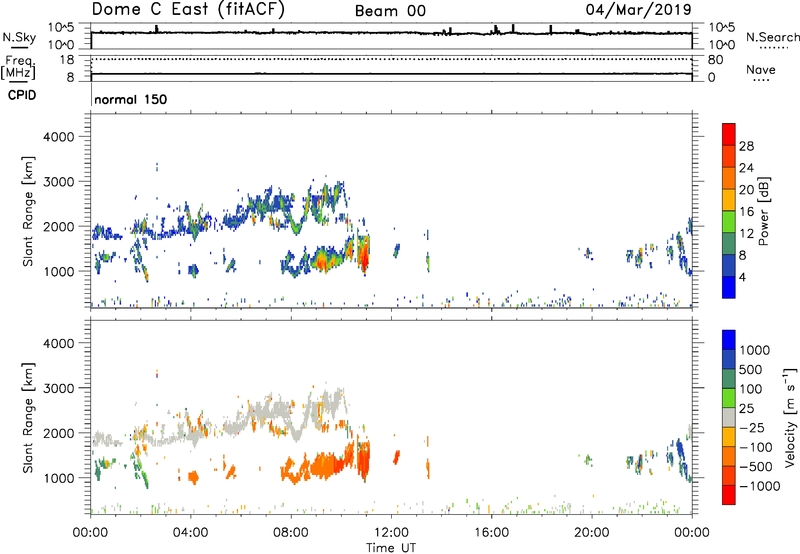Click the blue velocity patch near 23:30 UT
Screen dimensions: 800x554
pyautogui.click(x=680, y=455)
